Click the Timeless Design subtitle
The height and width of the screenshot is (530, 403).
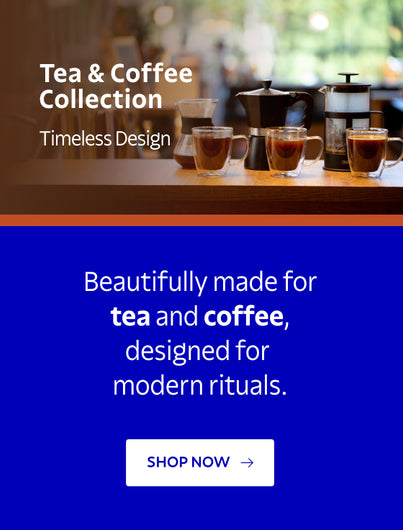point(105,139)
